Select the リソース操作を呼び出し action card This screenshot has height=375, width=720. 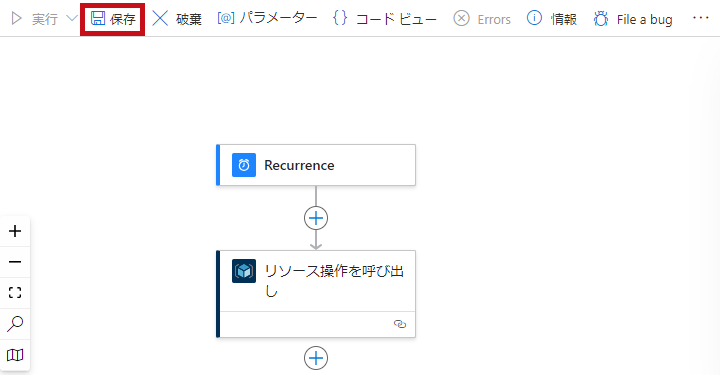[316, 294]
